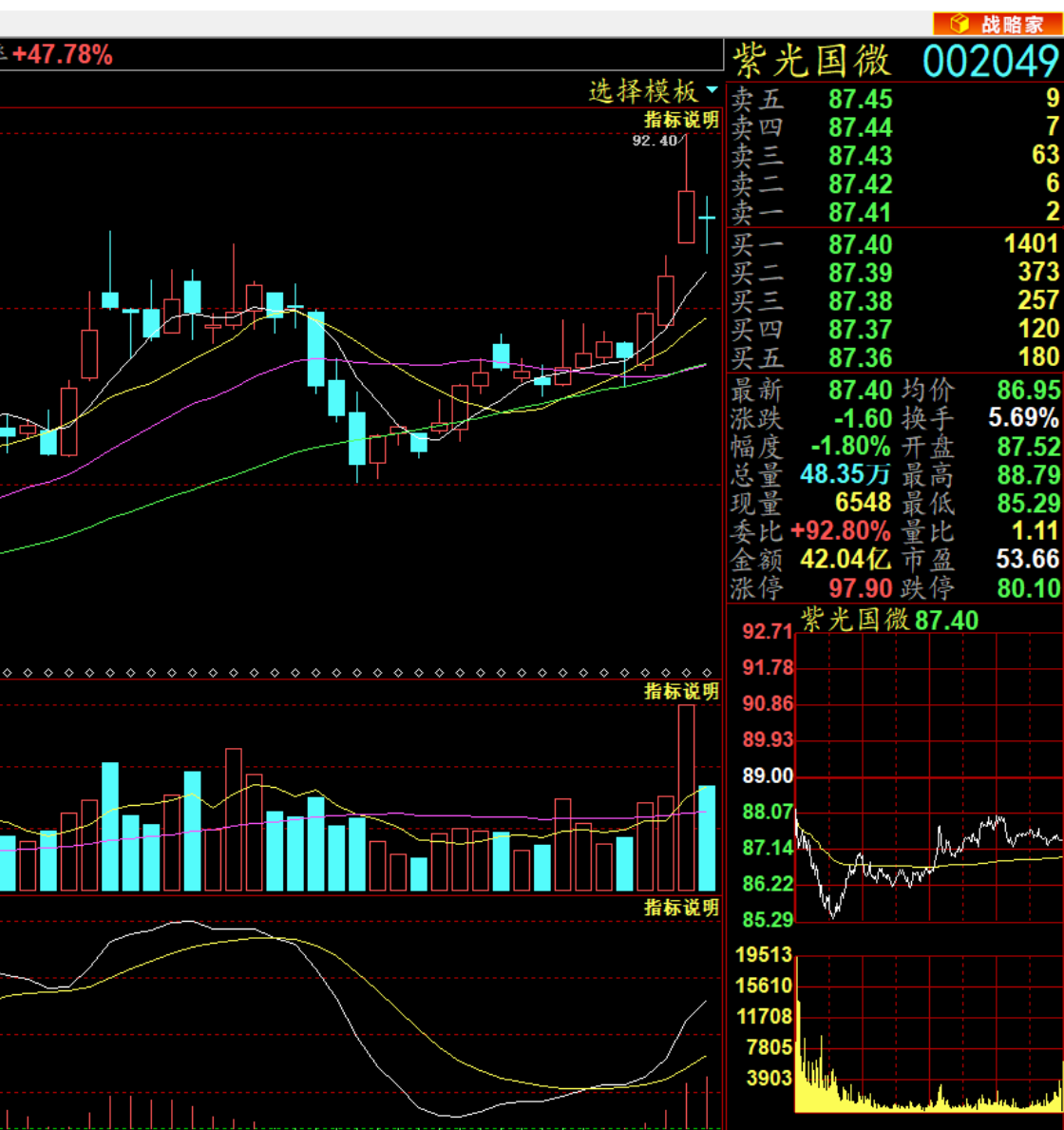Click the intraday chart title 紫光国微 87.40
This screenshot has height=1130, width=1064.
click(889, 620)
